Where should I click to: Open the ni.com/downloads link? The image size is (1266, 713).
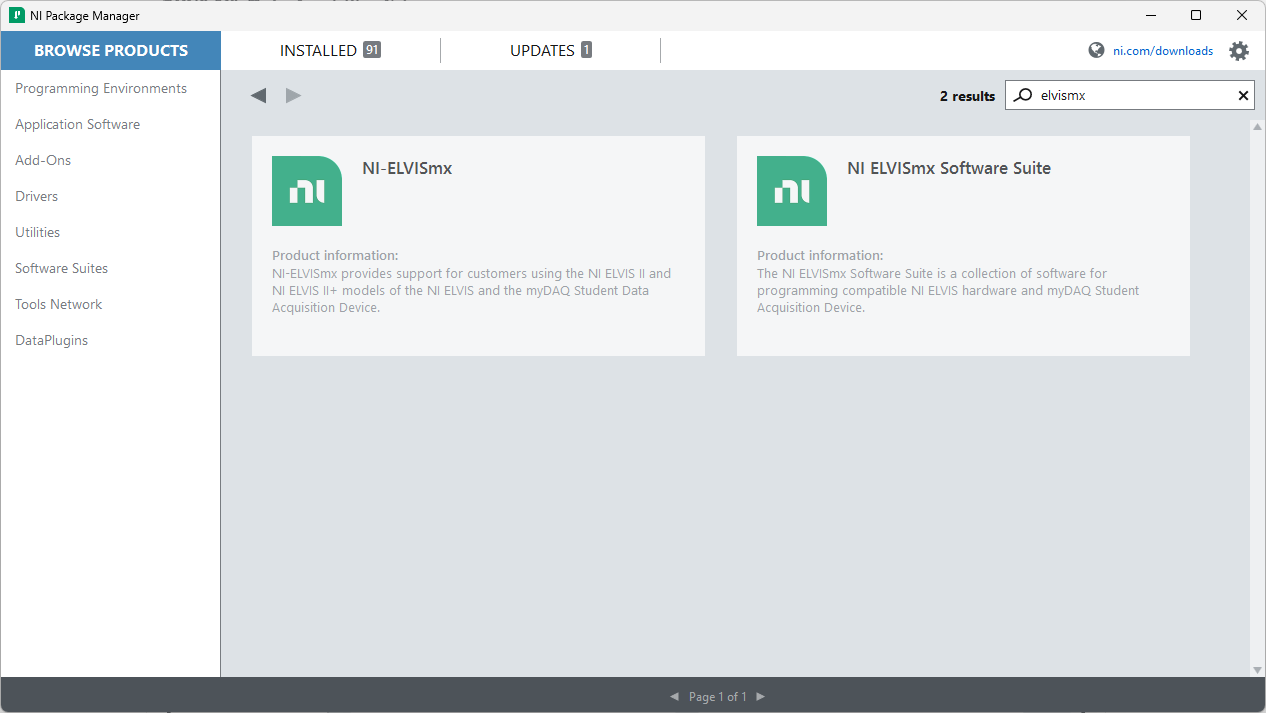click(1163, 51)
